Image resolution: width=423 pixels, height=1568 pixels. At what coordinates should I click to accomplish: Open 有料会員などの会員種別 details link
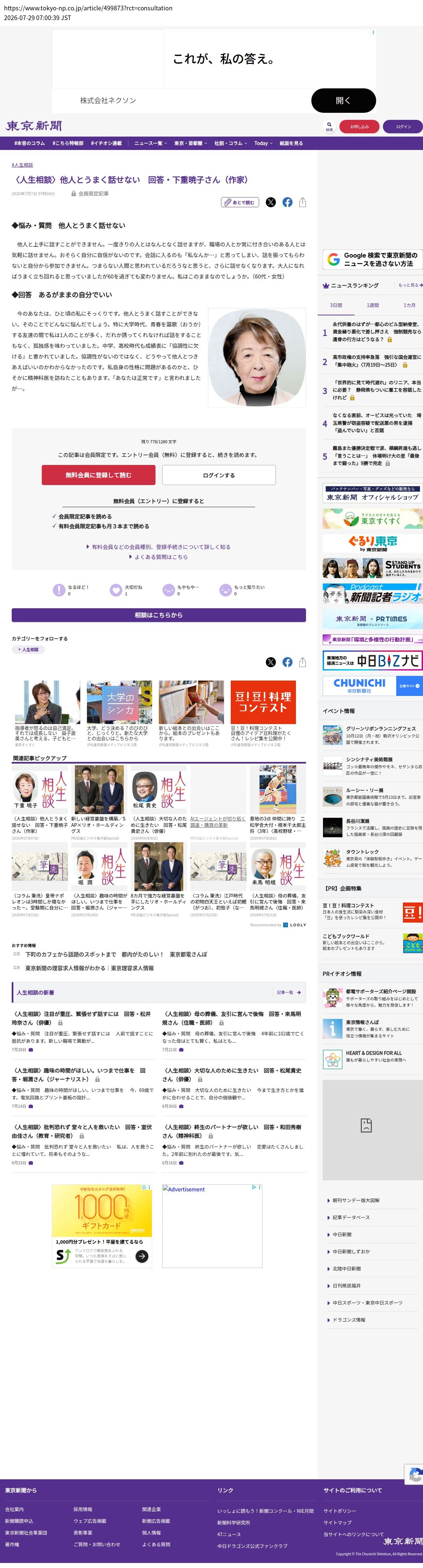(158, 547)
